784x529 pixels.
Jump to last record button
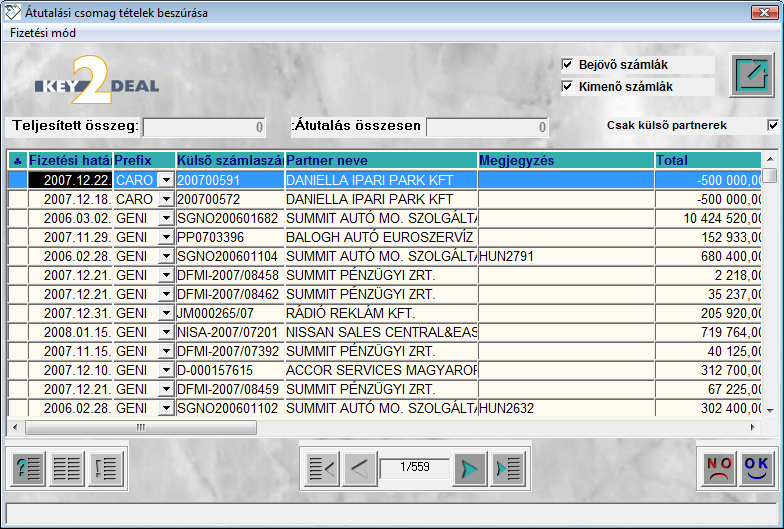tap(508, 469)
